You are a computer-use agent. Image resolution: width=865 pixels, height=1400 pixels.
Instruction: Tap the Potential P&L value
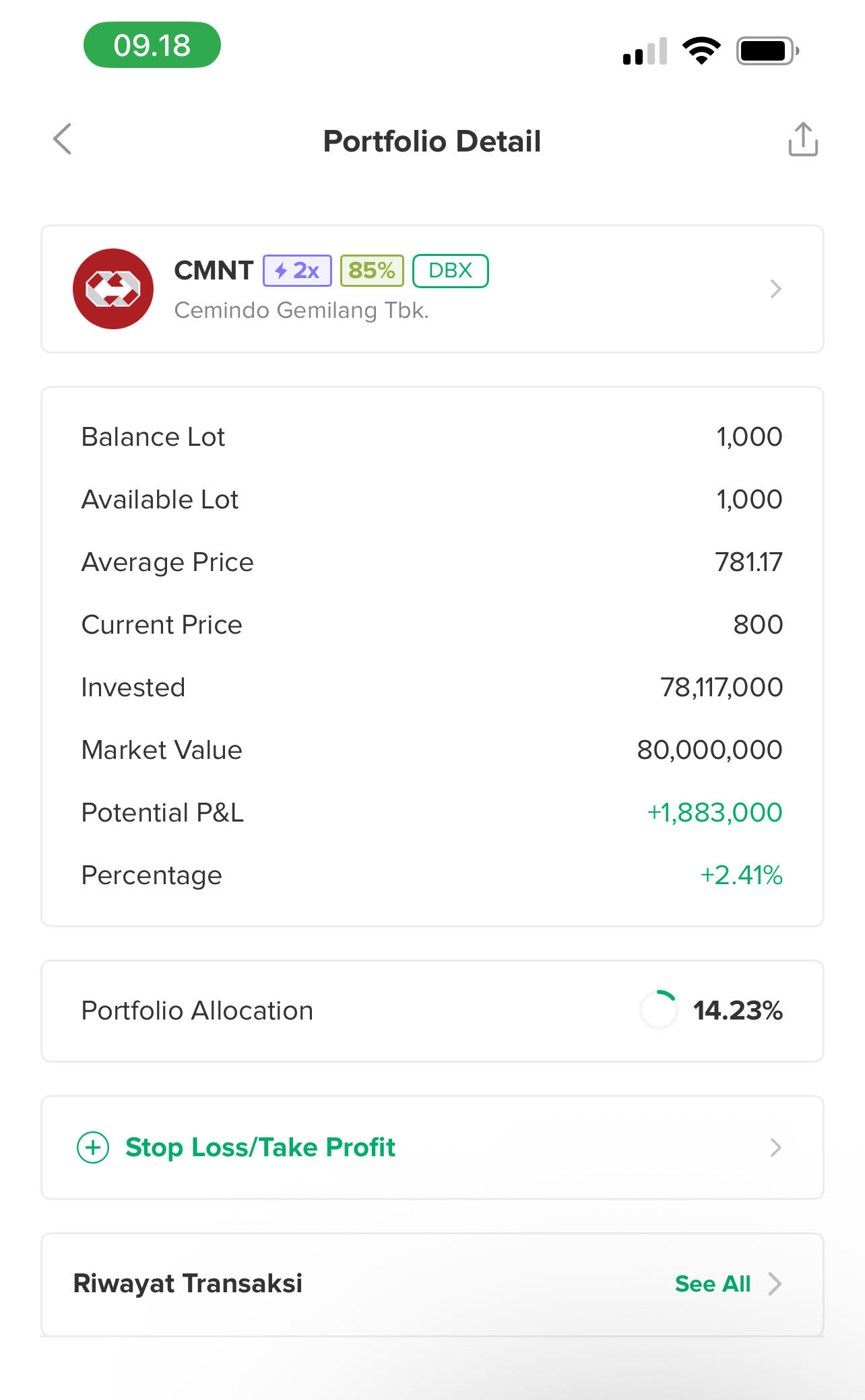click(714, 813)
